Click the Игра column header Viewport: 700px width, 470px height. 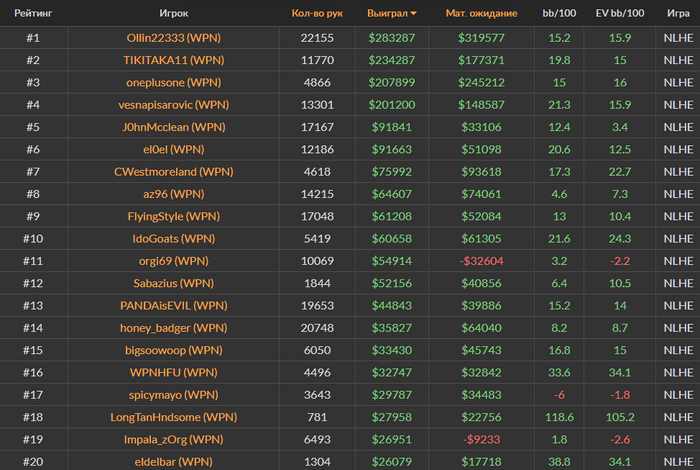pos(678,13)
